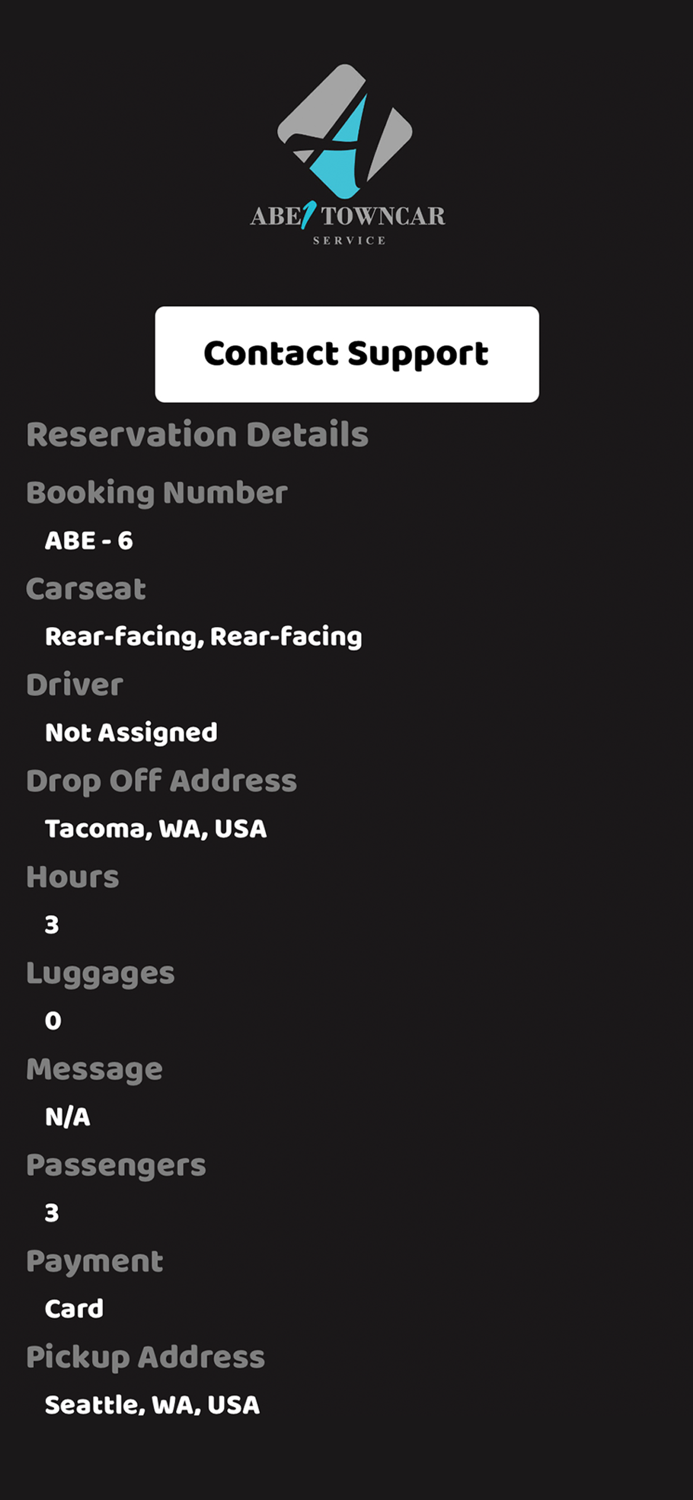
Task: Select the Drop Off Address label
Action: pyautogui.click(x=161, y=780)
